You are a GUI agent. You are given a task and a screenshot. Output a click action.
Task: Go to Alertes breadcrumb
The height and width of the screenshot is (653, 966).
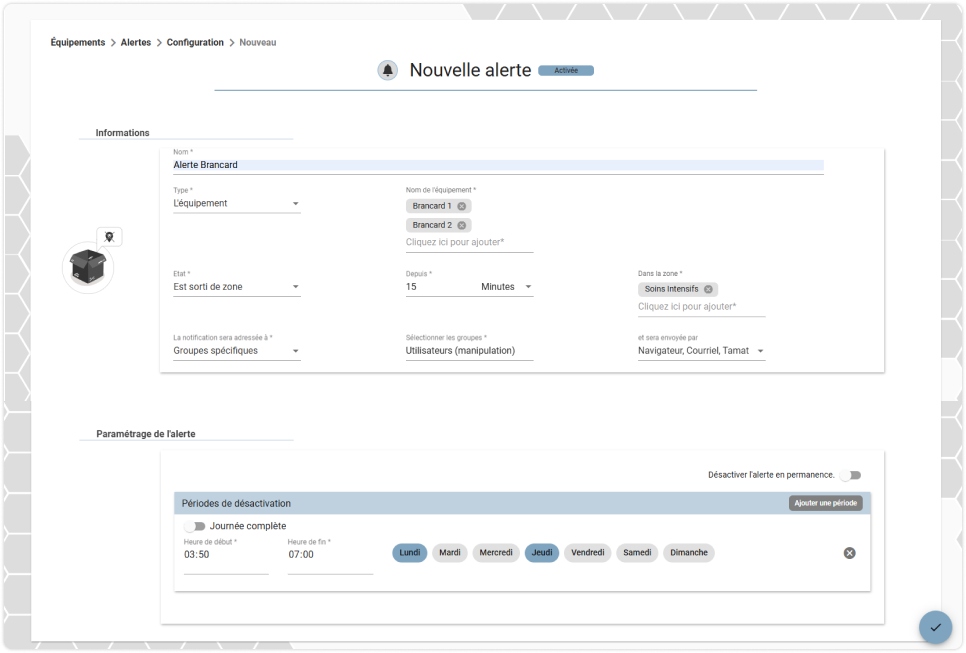tap(136, 43)
